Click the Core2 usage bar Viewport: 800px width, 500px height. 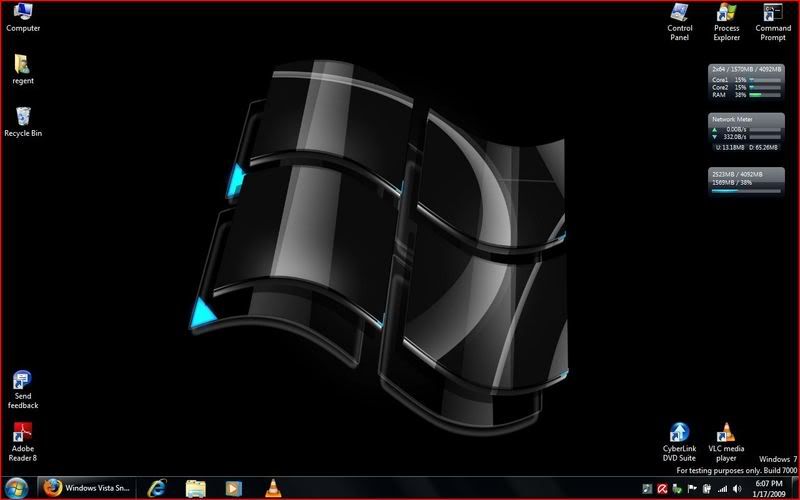765,87
